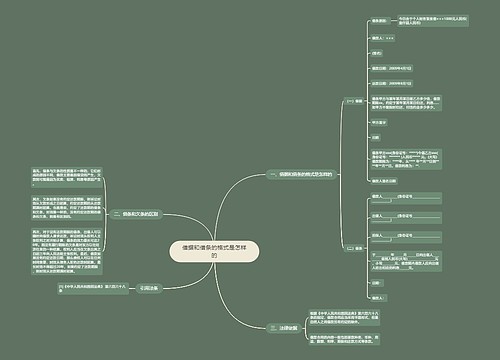The image size is (500, 360).
Task: Select the 借款日期 2009年4月1日 node
Action: pos(391,68)
